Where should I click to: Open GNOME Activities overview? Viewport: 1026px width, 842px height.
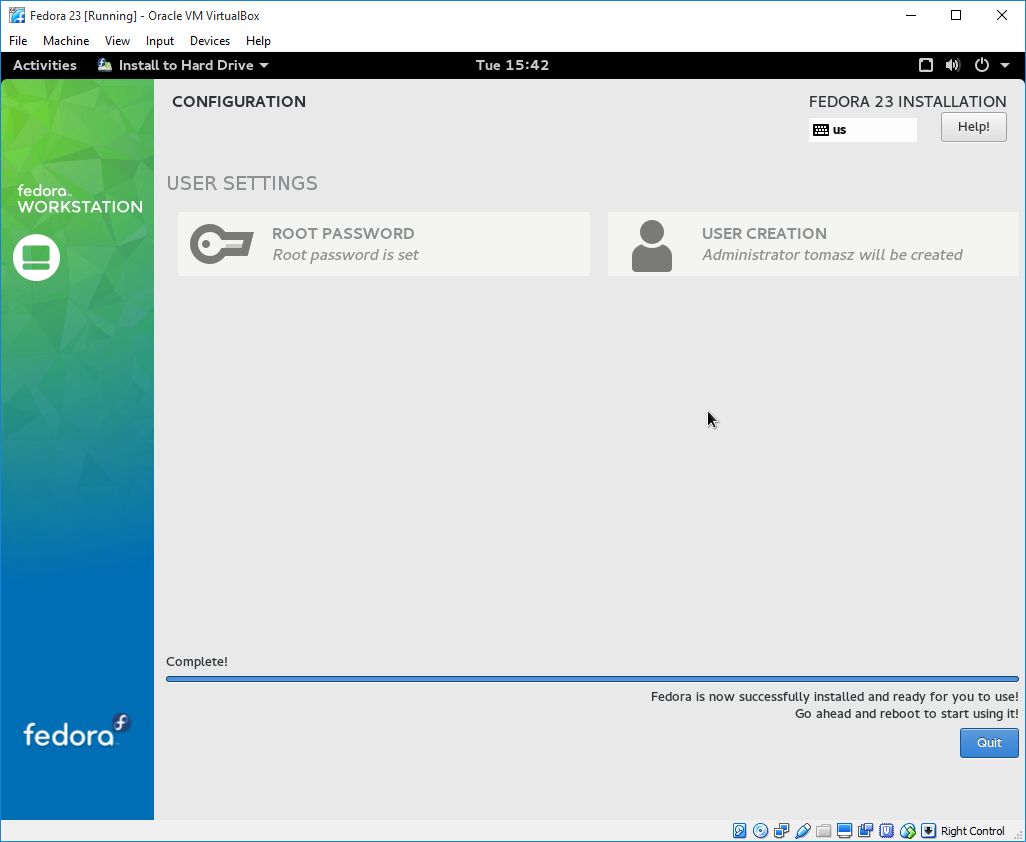click(x=44, y=65)
